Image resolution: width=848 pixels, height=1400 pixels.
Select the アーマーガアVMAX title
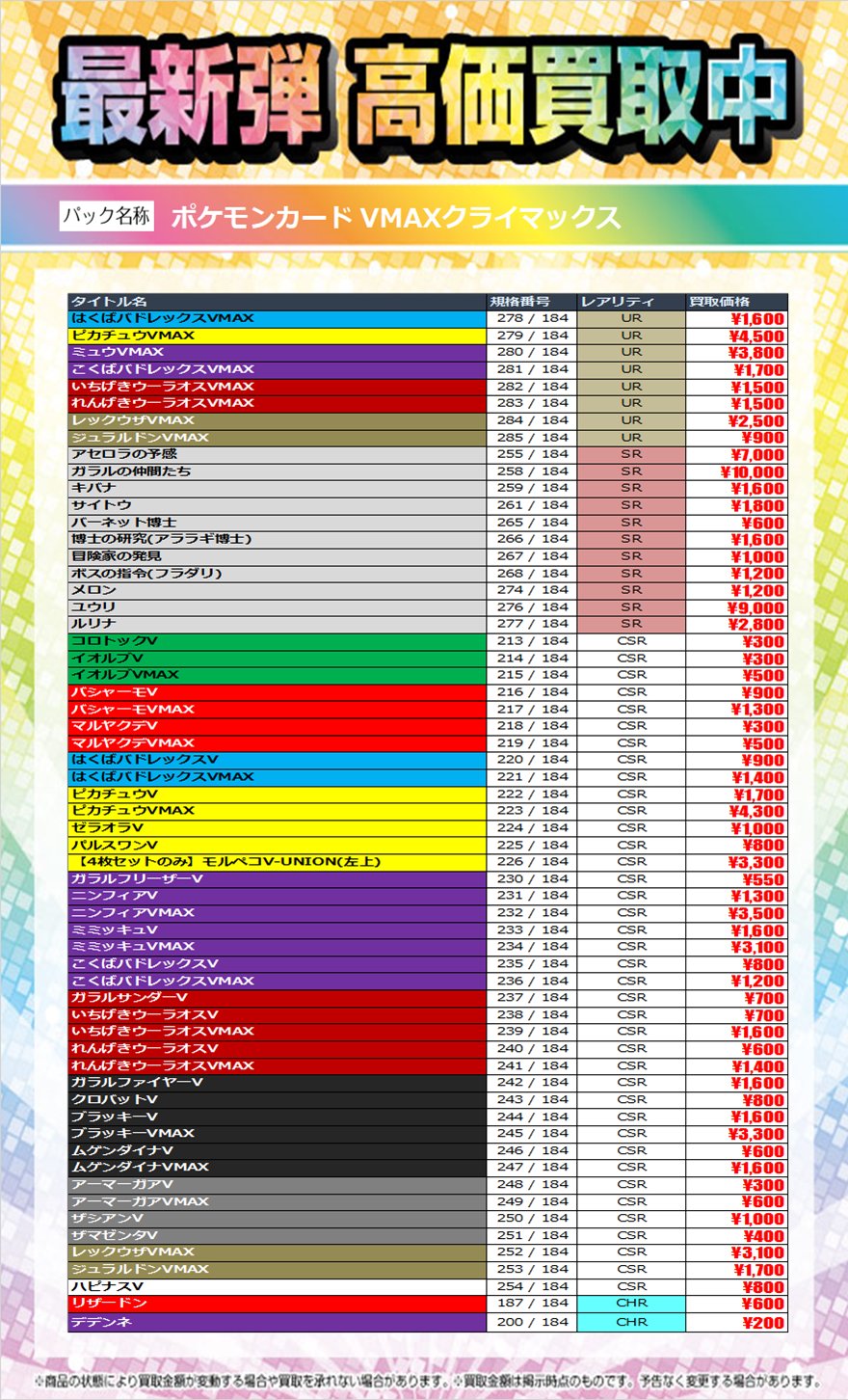point(278,1202)
